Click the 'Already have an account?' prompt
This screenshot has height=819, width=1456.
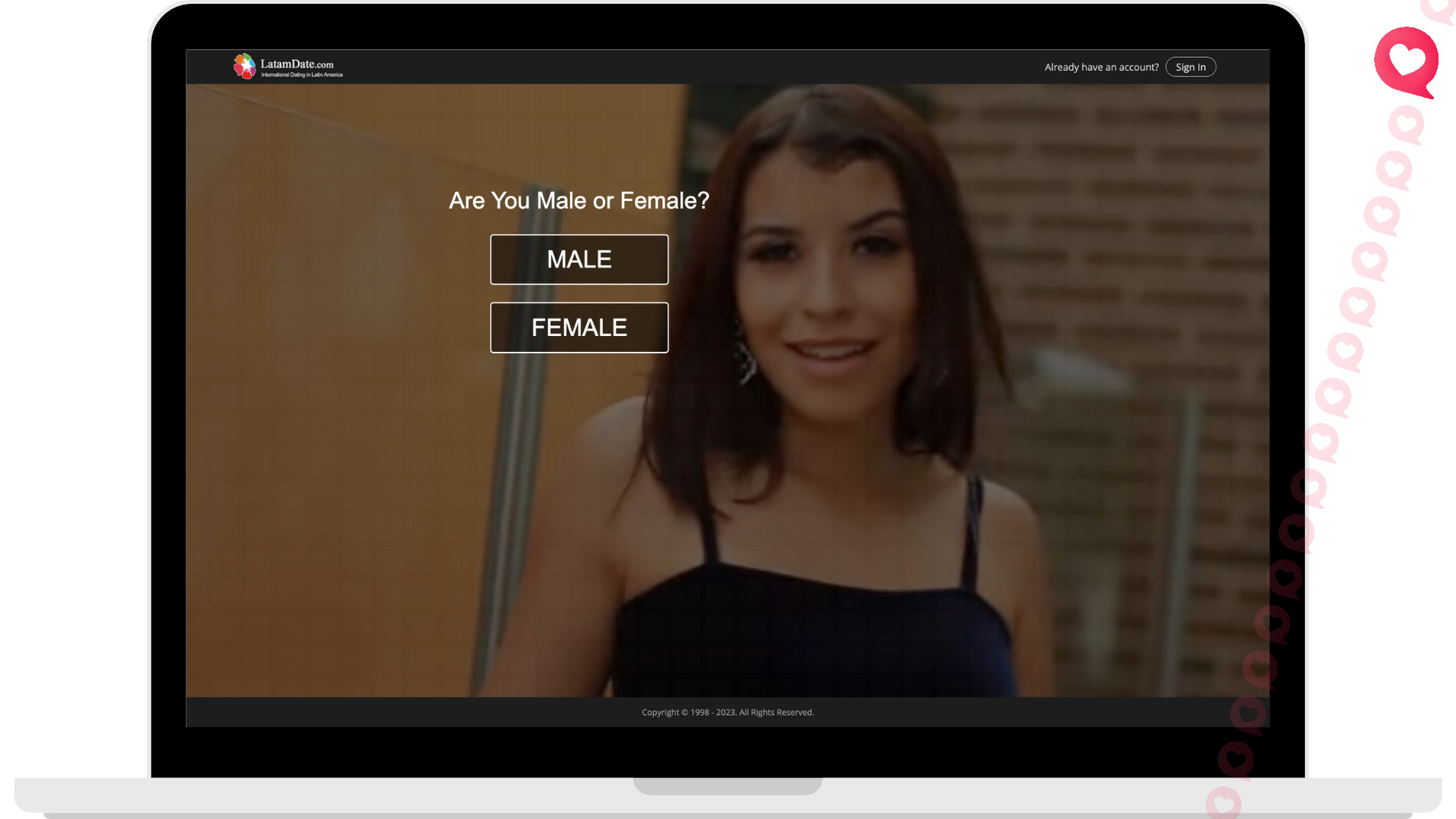1101,67
